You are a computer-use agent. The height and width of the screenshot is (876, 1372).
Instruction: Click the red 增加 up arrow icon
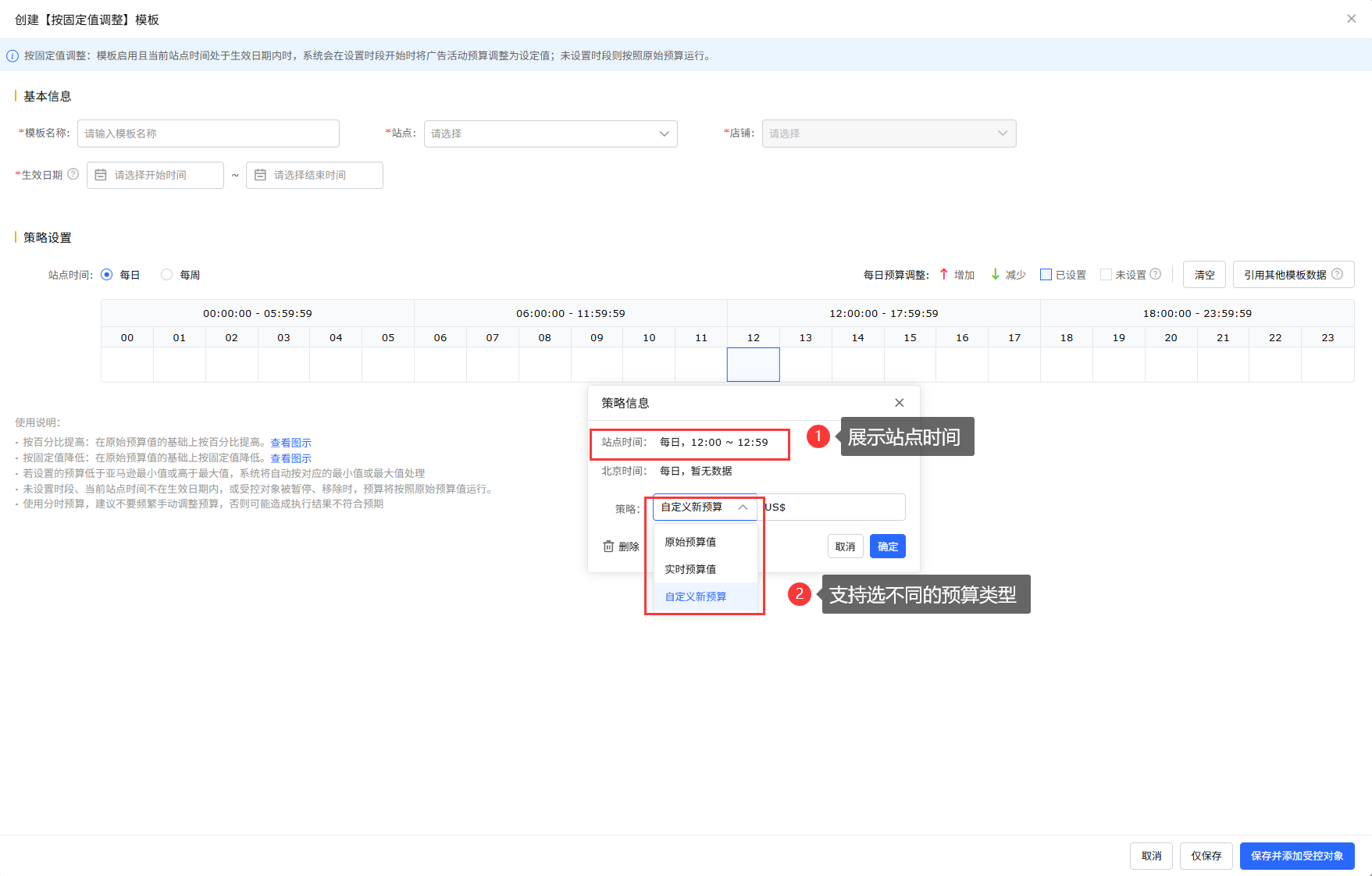point(944,274)
